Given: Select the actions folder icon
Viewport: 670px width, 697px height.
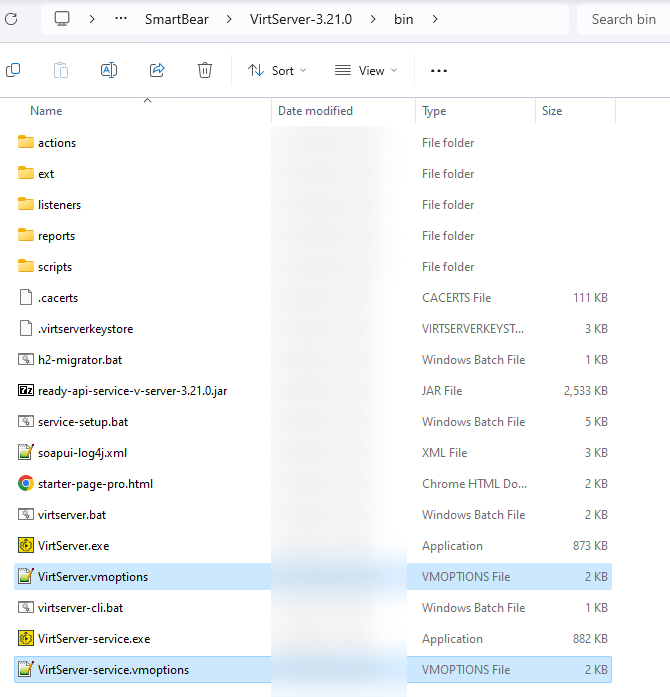Looking at the screenshot, I should pos(26,142).
